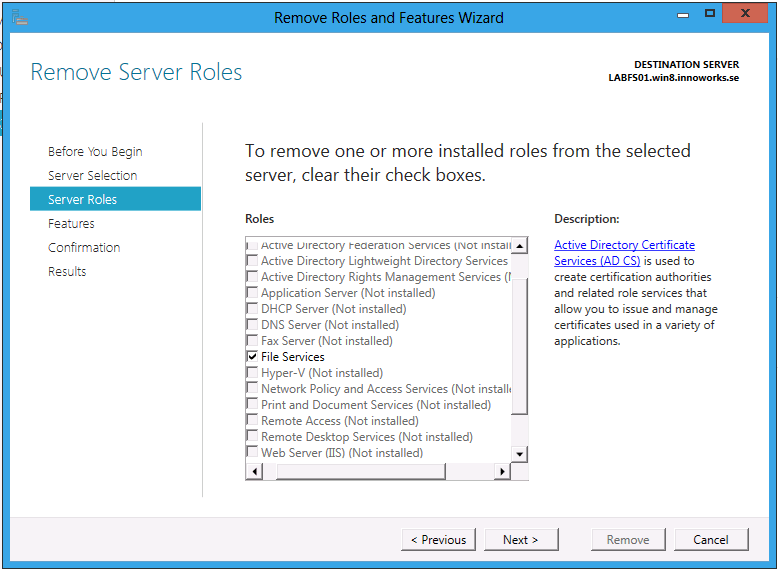Toggle Remote Desktop Services checkbox
The width and height of the screenshot is (778, 569).
tap(252, 437)
